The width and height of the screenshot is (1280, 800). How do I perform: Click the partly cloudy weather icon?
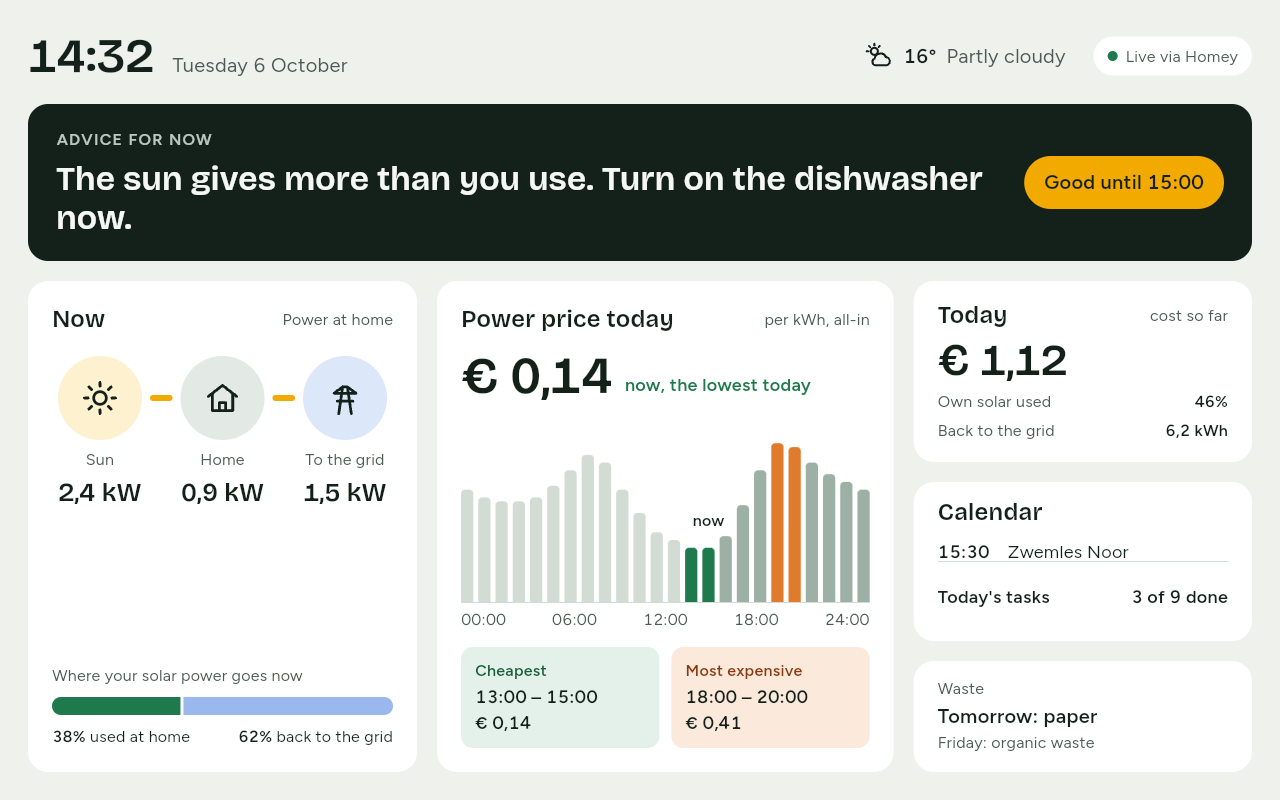pyautogui.click(x=878, y=56)
